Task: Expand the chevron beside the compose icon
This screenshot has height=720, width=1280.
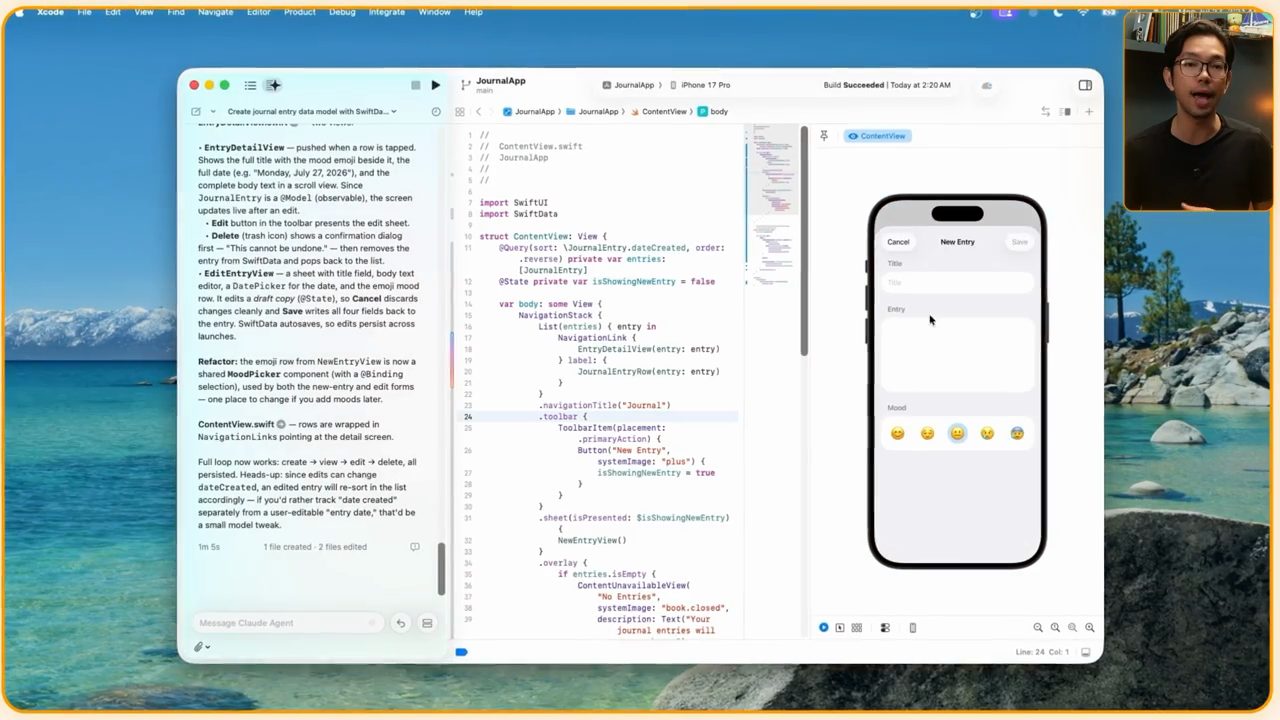Action: click(x=213, y=112)
